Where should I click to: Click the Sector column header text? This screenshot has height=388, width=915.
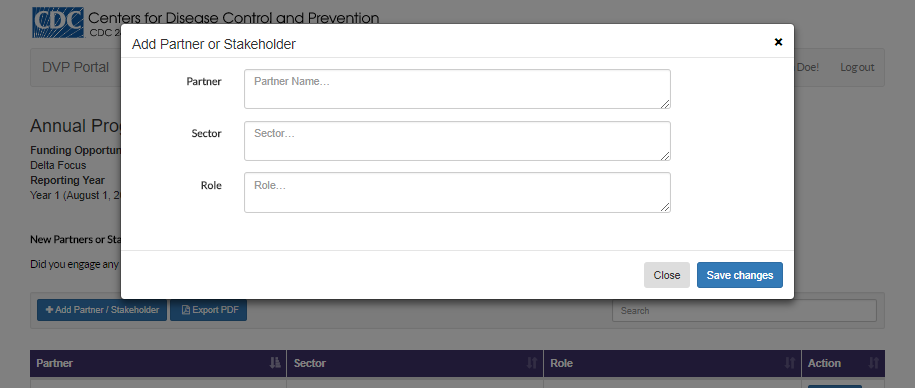point(309,363)
